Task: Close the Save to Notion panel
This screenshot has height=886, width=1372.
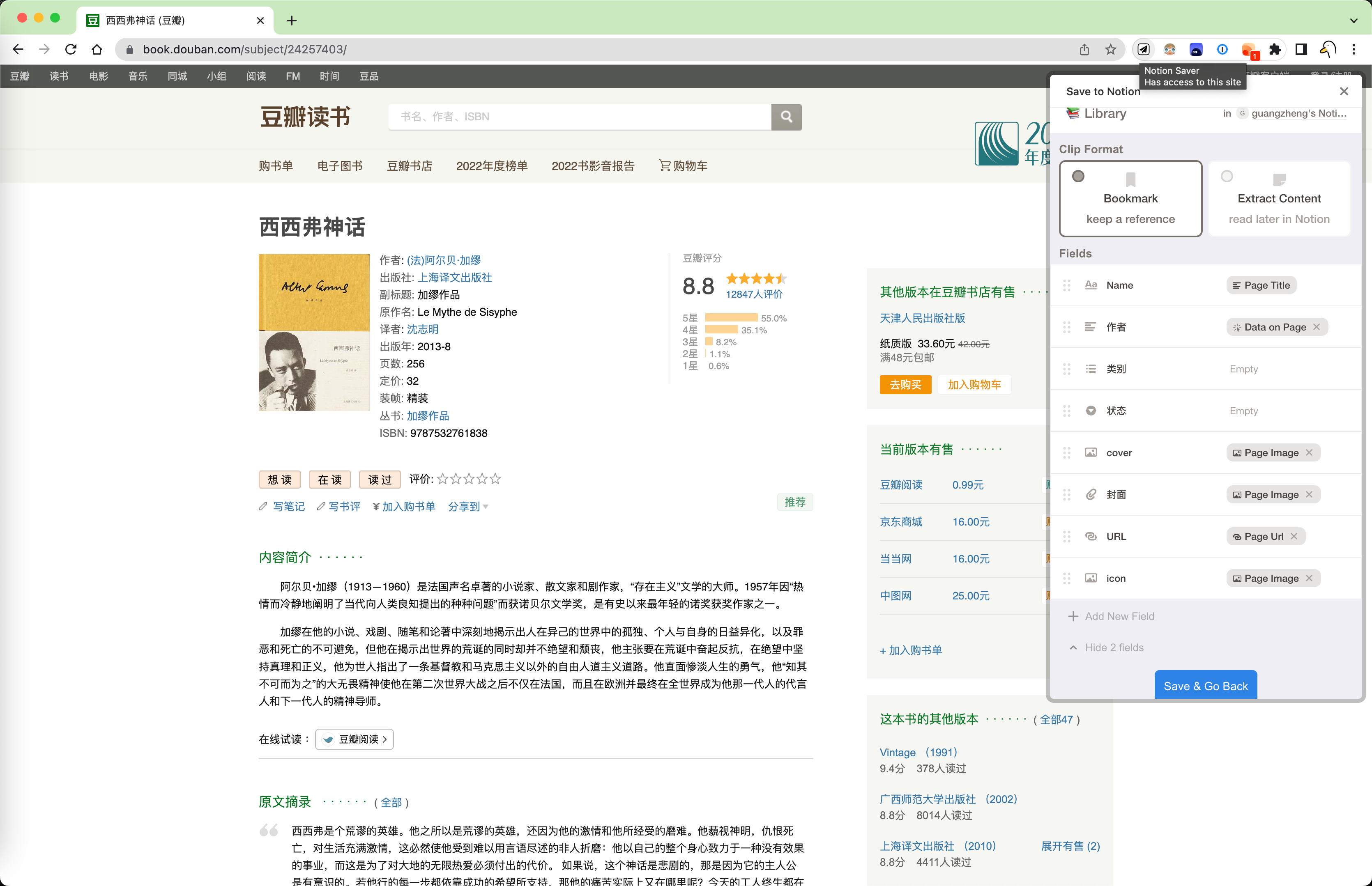Action: (x=1344, y=92)
